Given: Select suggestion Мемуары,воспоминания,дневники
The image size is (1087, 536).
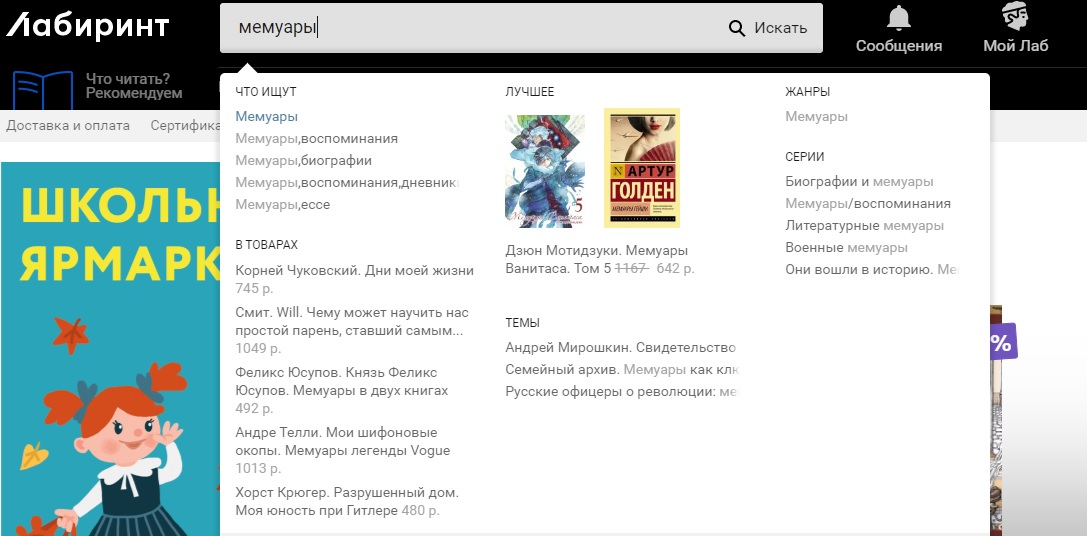Looking at the screenshot, I should [x=347, y=183].
